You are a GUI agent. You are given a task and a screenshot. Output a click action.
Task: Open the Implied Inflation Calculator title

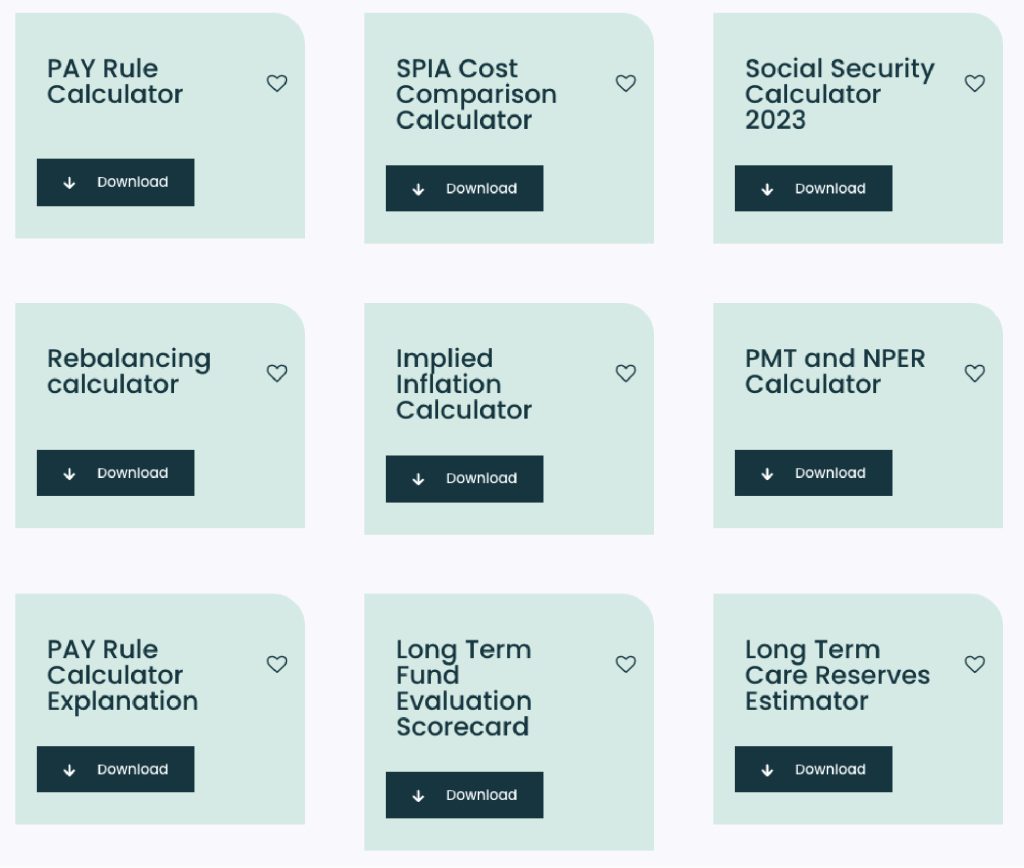click(x=463, y=384)
